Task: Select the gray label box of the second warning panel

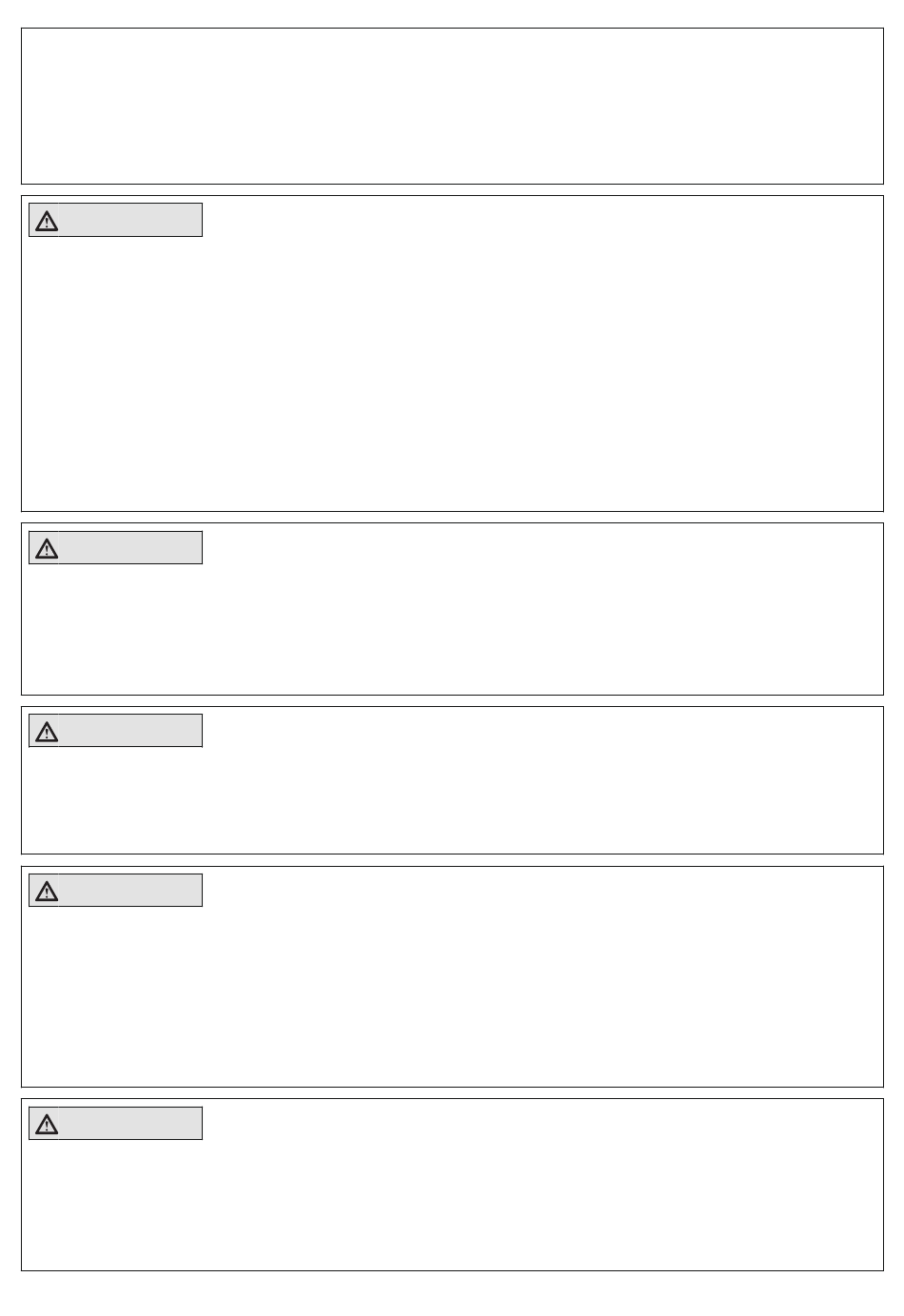Action: [x=115, y=547]
